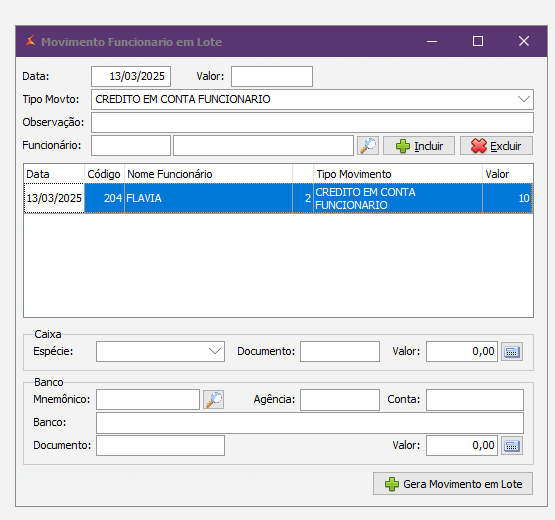Screen dimensions: 555x520
Task: Maximize the Movimento Funcionario em Lote window
Action: point(478,41)
